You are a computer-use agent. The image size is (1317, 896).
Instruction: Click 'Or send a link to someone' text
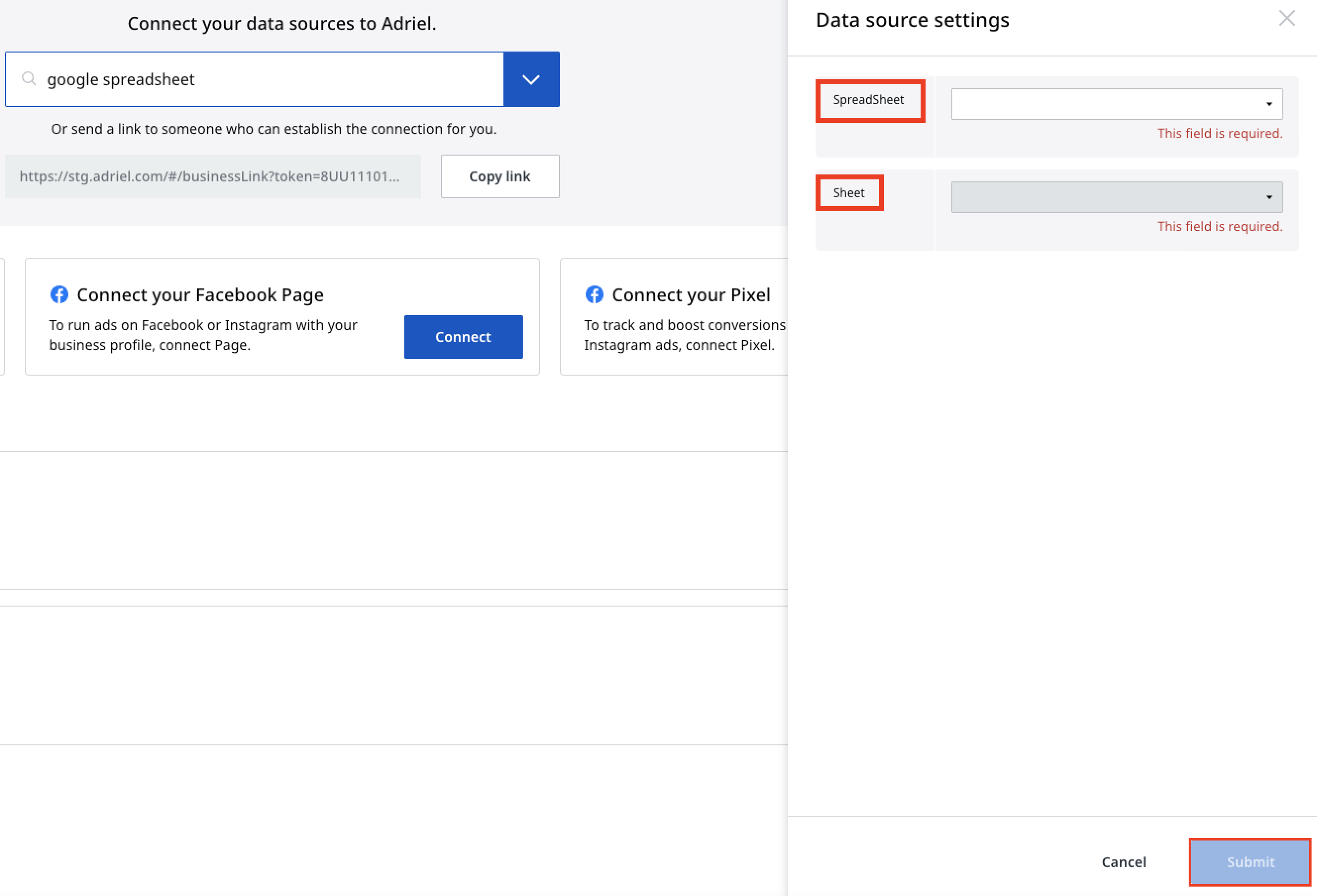coord(274,129)
